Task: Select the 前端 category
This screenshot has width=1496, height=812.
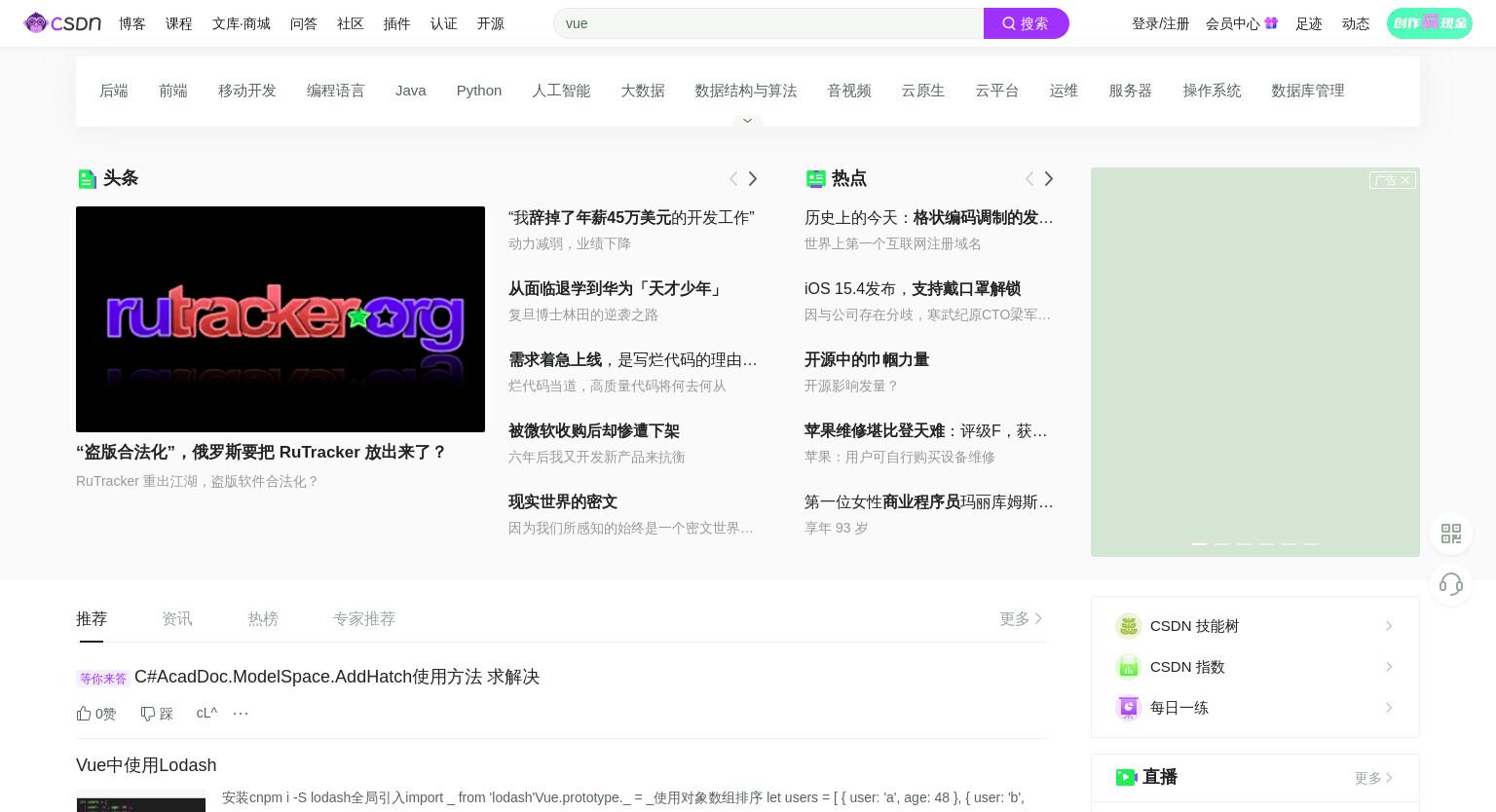Action: pos(173,91)
